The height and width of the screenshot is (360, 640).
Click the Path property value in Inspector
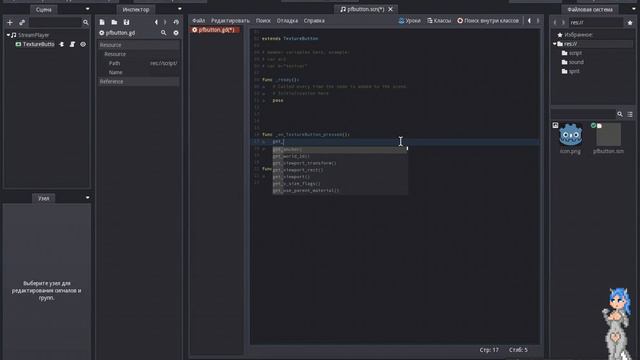pos(164,63)
